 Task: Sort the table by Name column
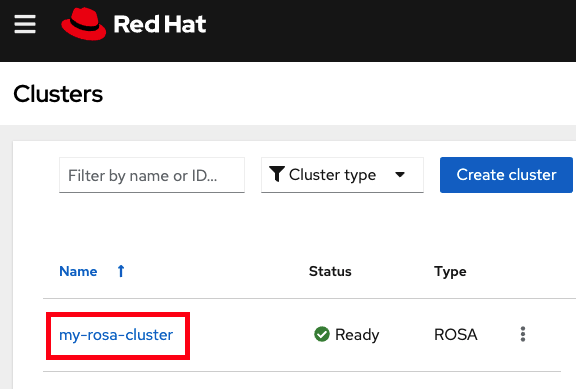point(78,271)
